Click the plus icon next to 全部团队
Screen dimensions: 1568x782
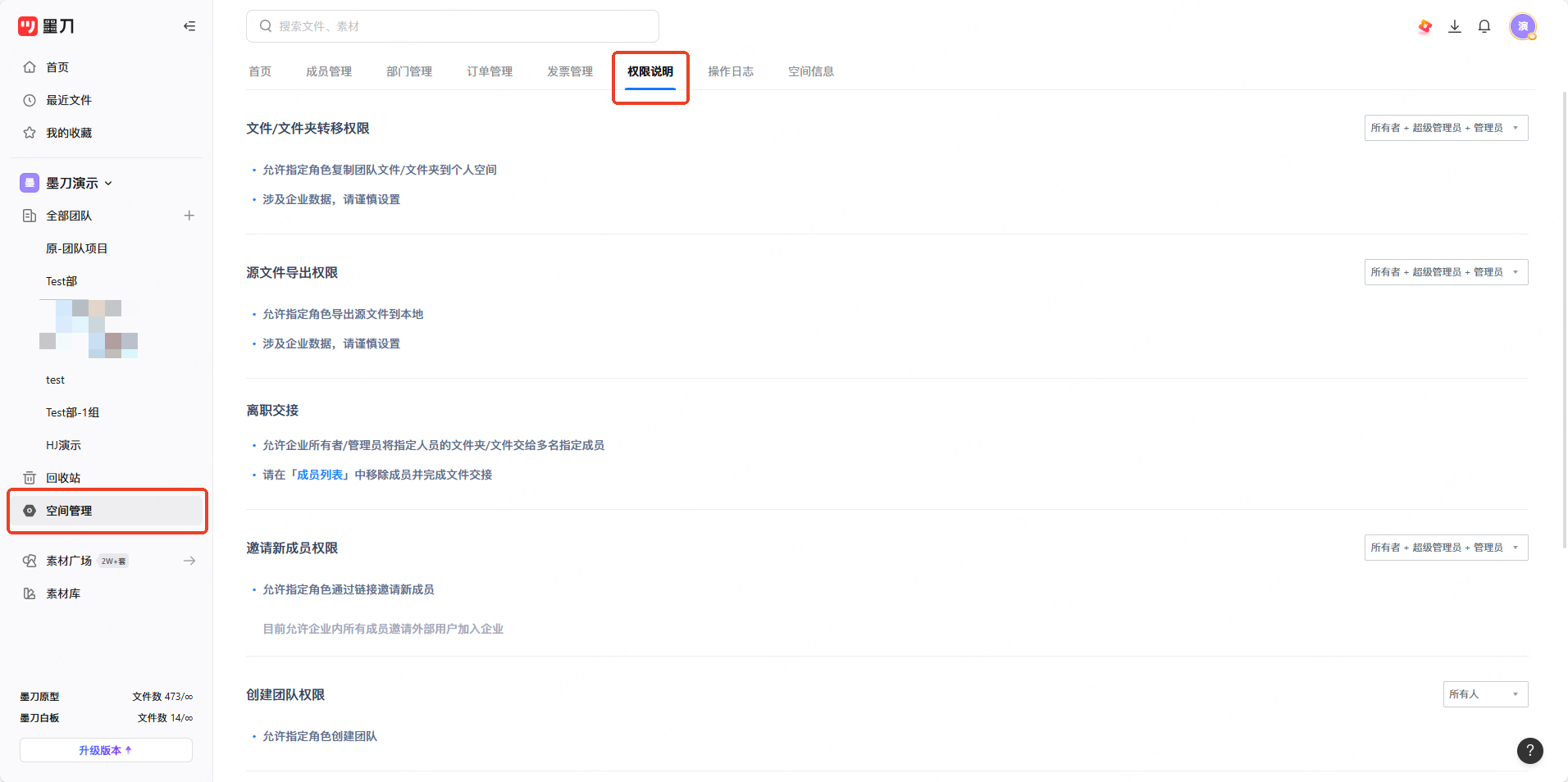[189, 216]
